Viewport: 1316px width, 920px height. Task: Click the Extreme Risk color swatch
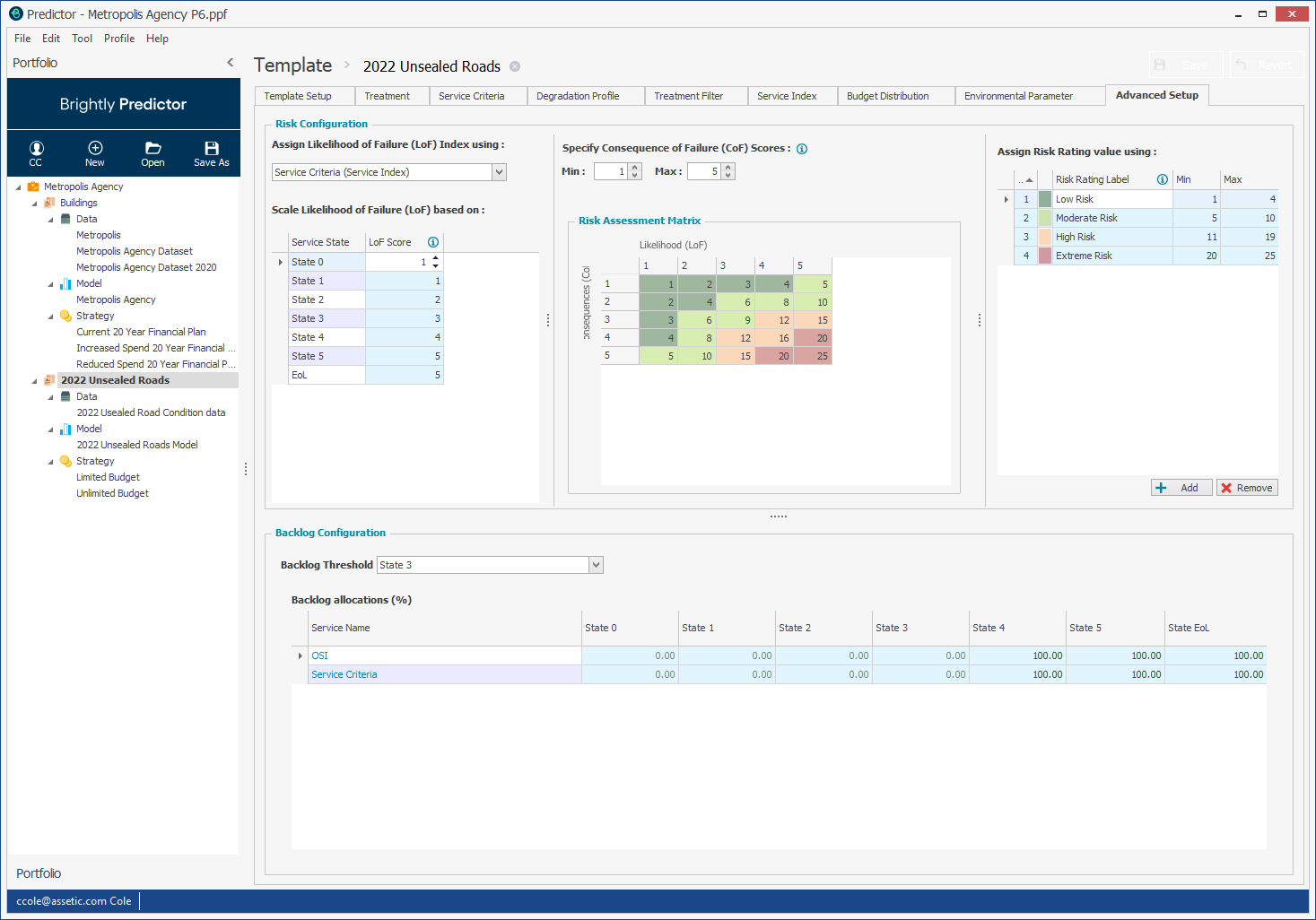[x=1045, y=256]
